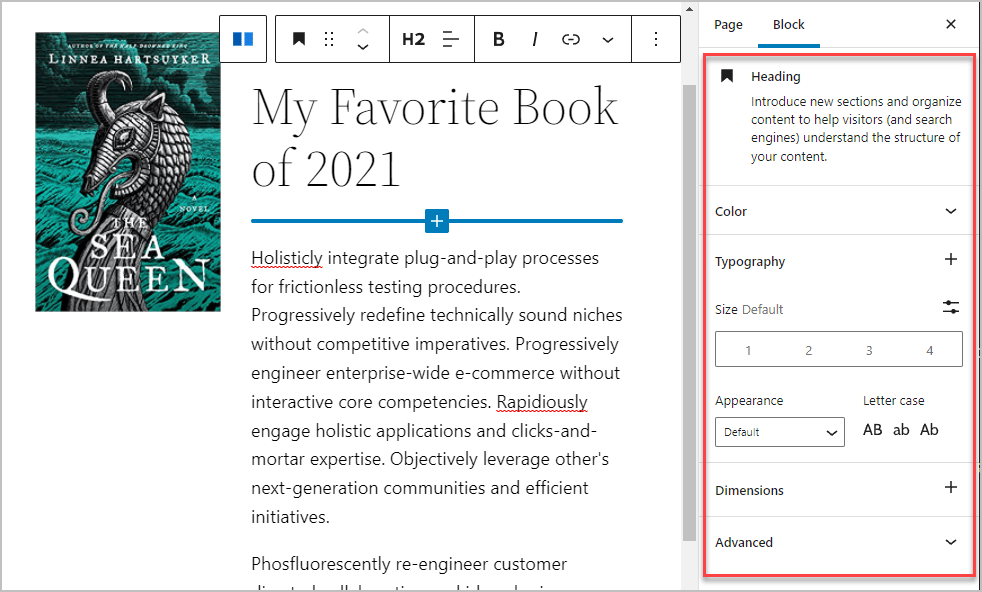Toggle italic formatting
Image resolution: width=982 pixels, height=592 pixels.
point(534,39)
